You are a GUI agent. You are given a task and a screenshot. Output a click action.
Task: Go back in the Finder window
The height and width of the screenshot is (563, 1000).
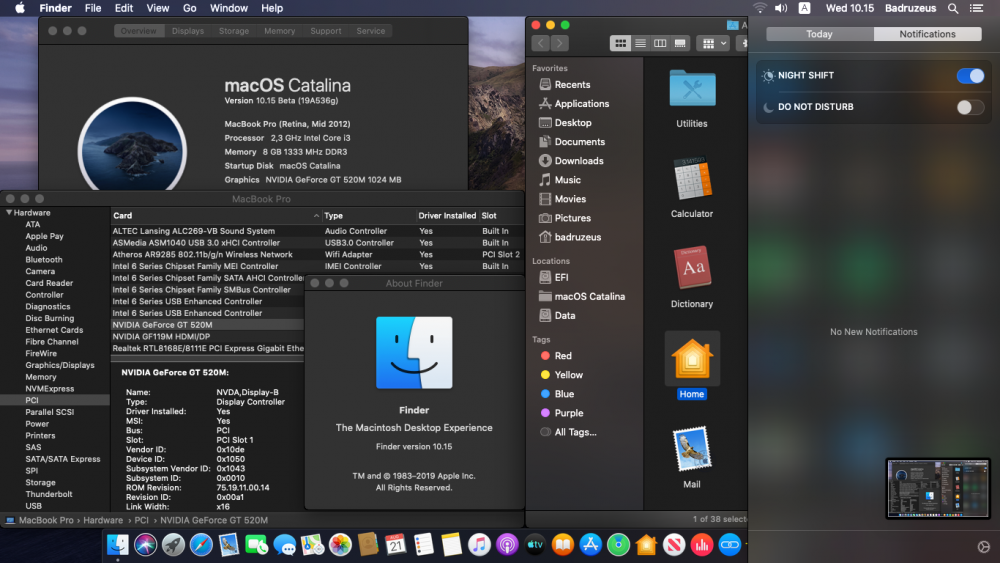click(x=541, y=43)
